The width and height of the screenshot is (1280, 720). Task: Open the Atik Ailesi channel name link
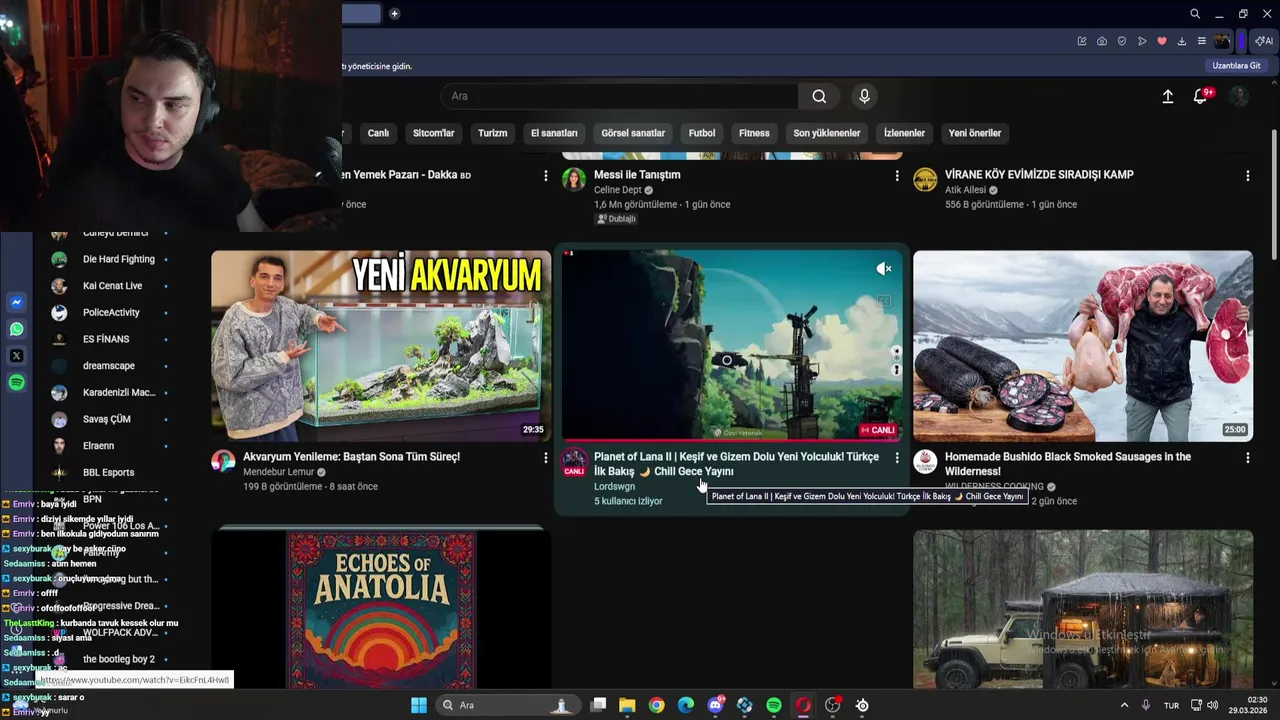965,190
